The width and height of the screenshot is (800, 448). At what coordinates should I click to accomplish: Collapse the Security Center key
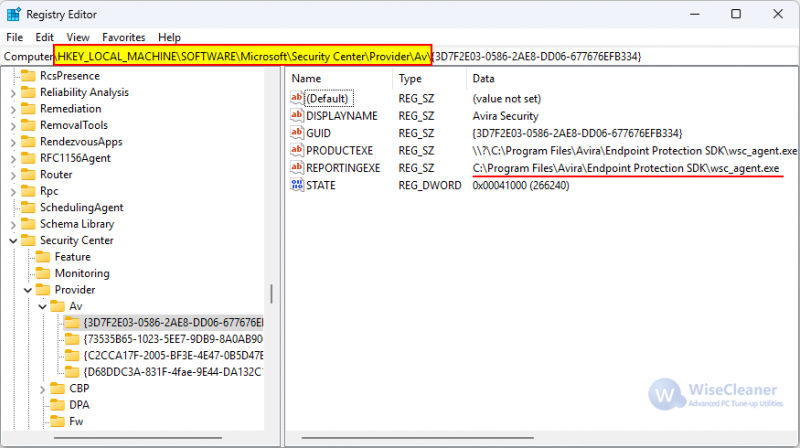point(13,240)
